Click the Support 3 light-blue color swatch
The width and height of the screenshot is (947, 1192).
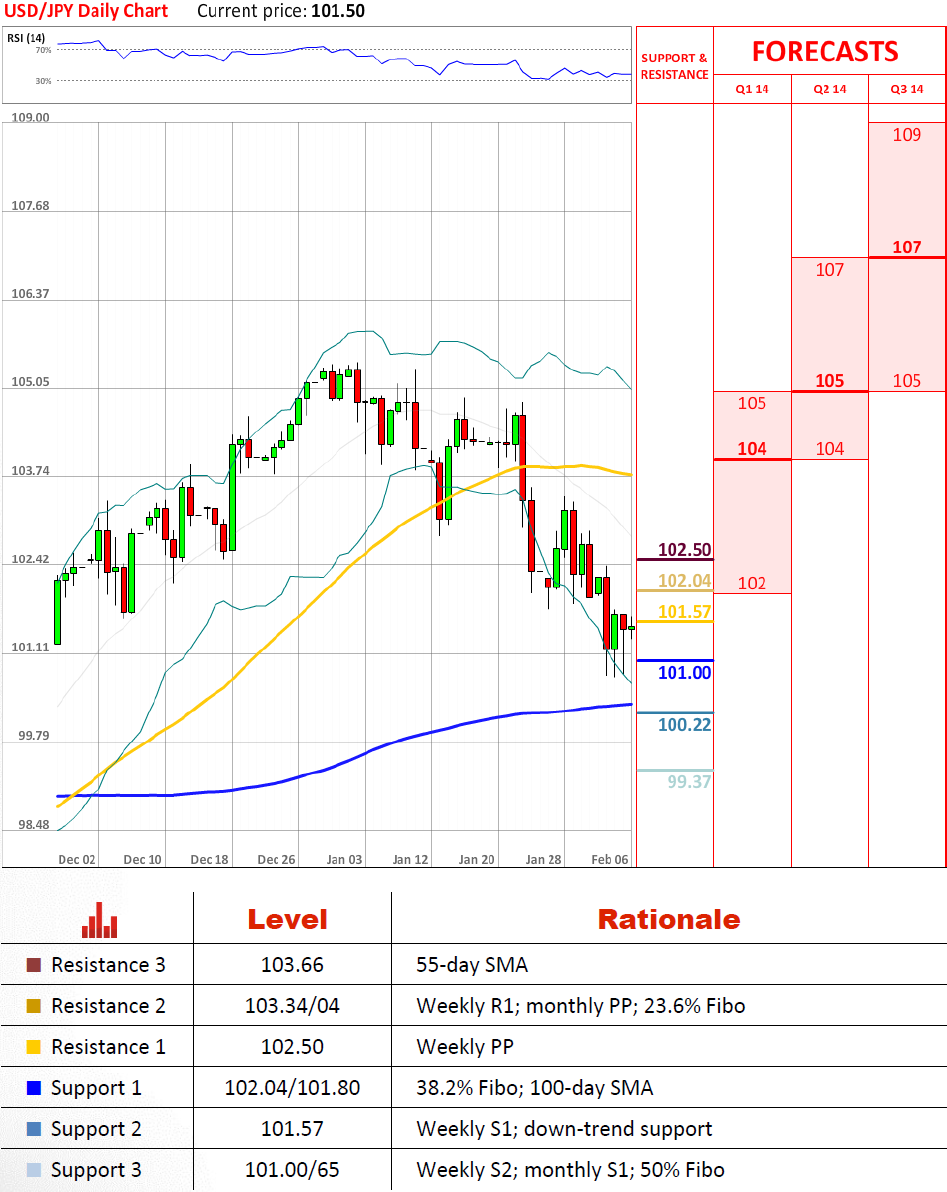[33, 1170]
